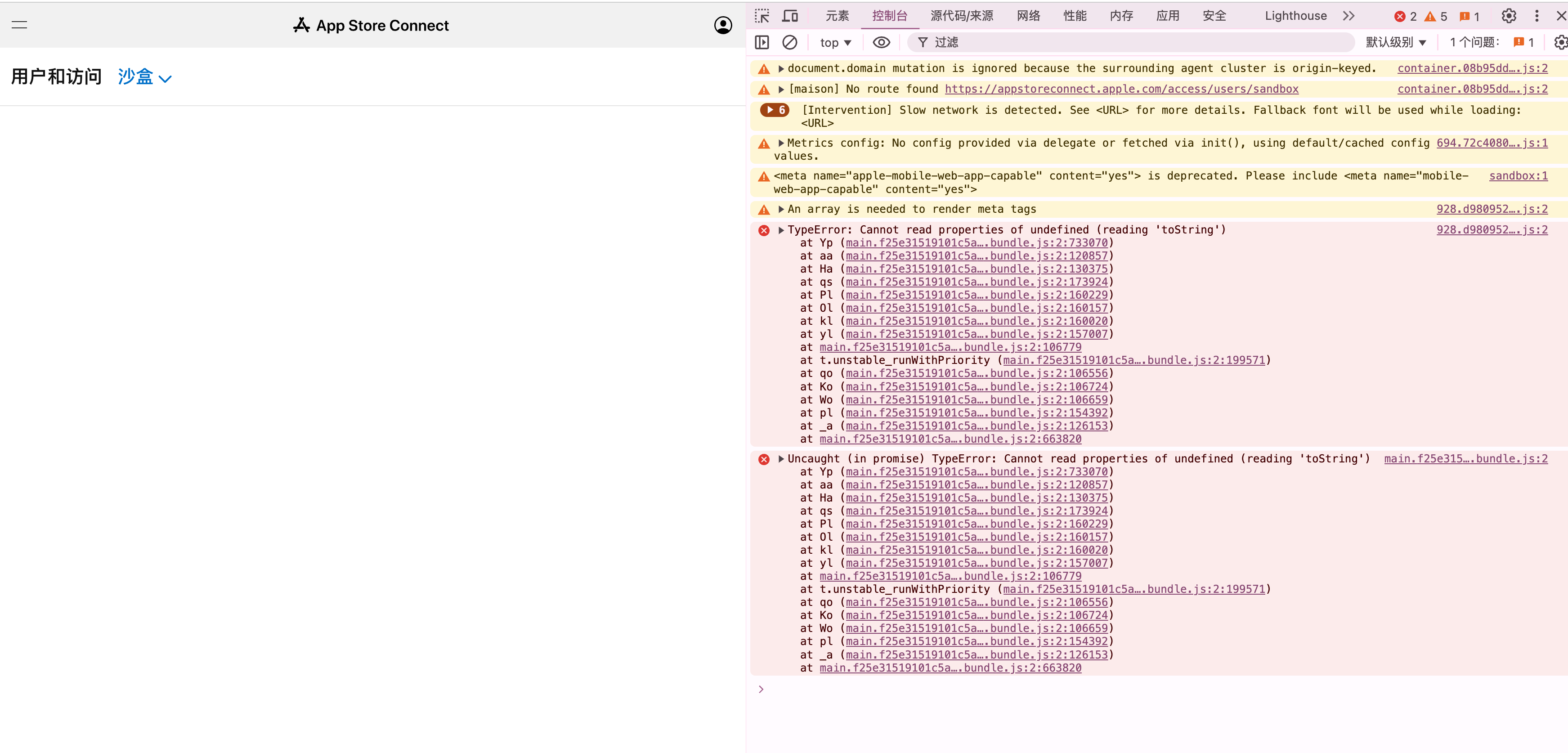Expand the 沙盒 sandbox dropdown
Viewport: 1568px width, 753px height.
pos(145,77)
